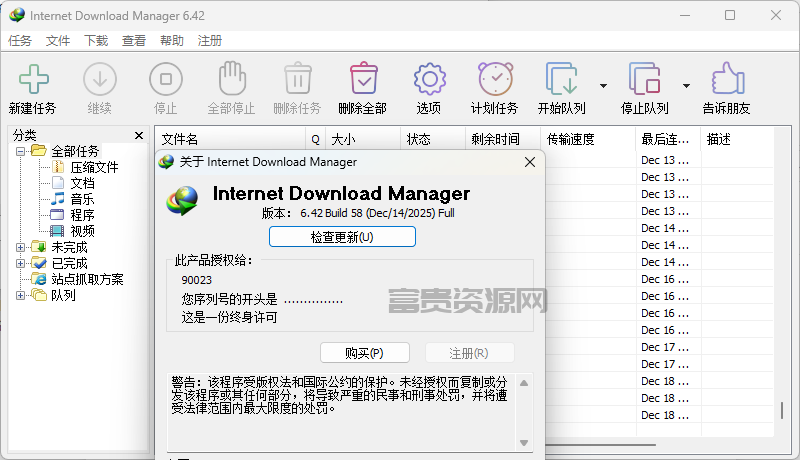800x460 pixels.
Task: Click the 删除全部 (delete all) icon
Action: 364,79
